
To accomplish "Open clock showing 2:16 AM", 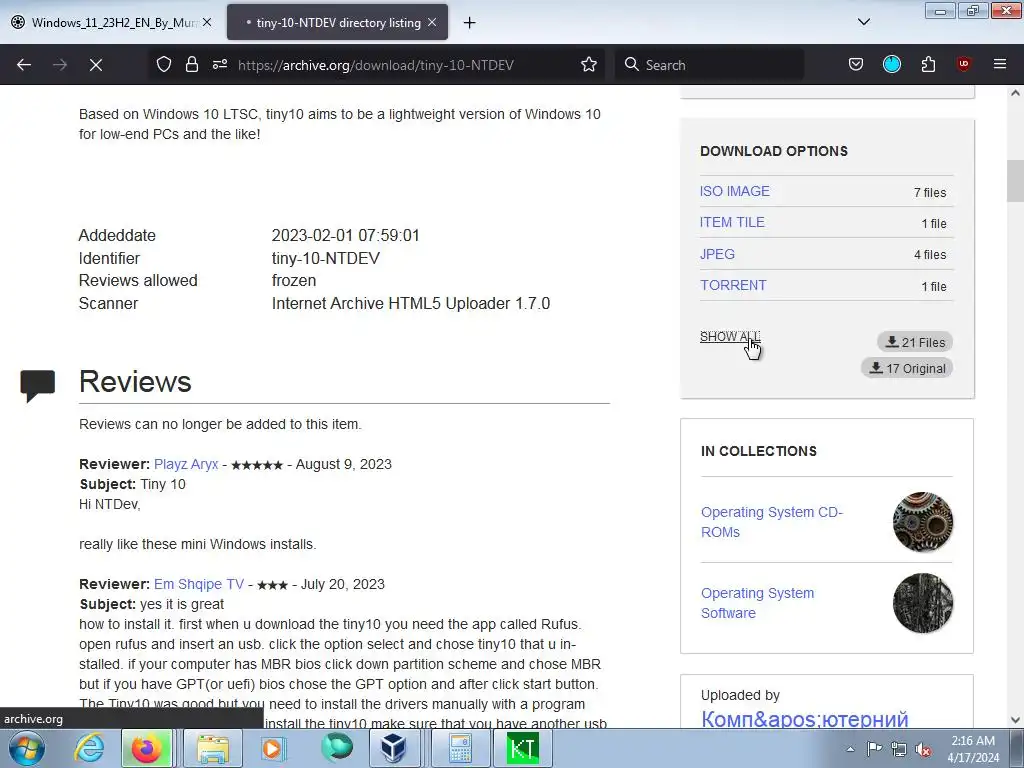I will coord(972,749).
